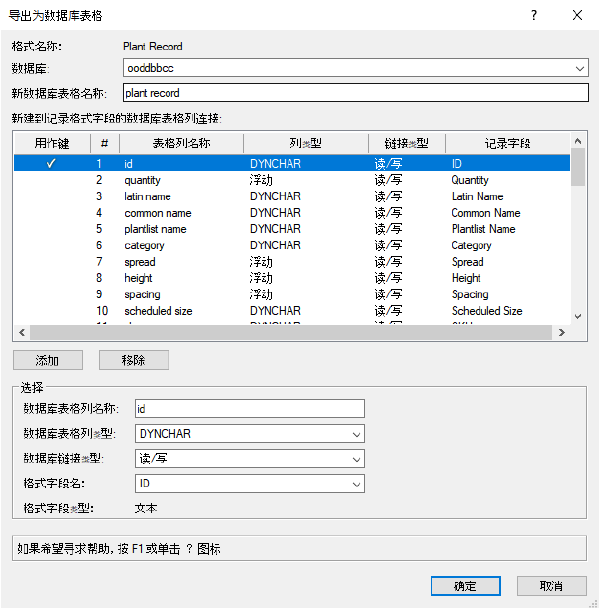Open the 数据库链接类型 dropdown
Viewport: 600px width, 609px height.
357,459
